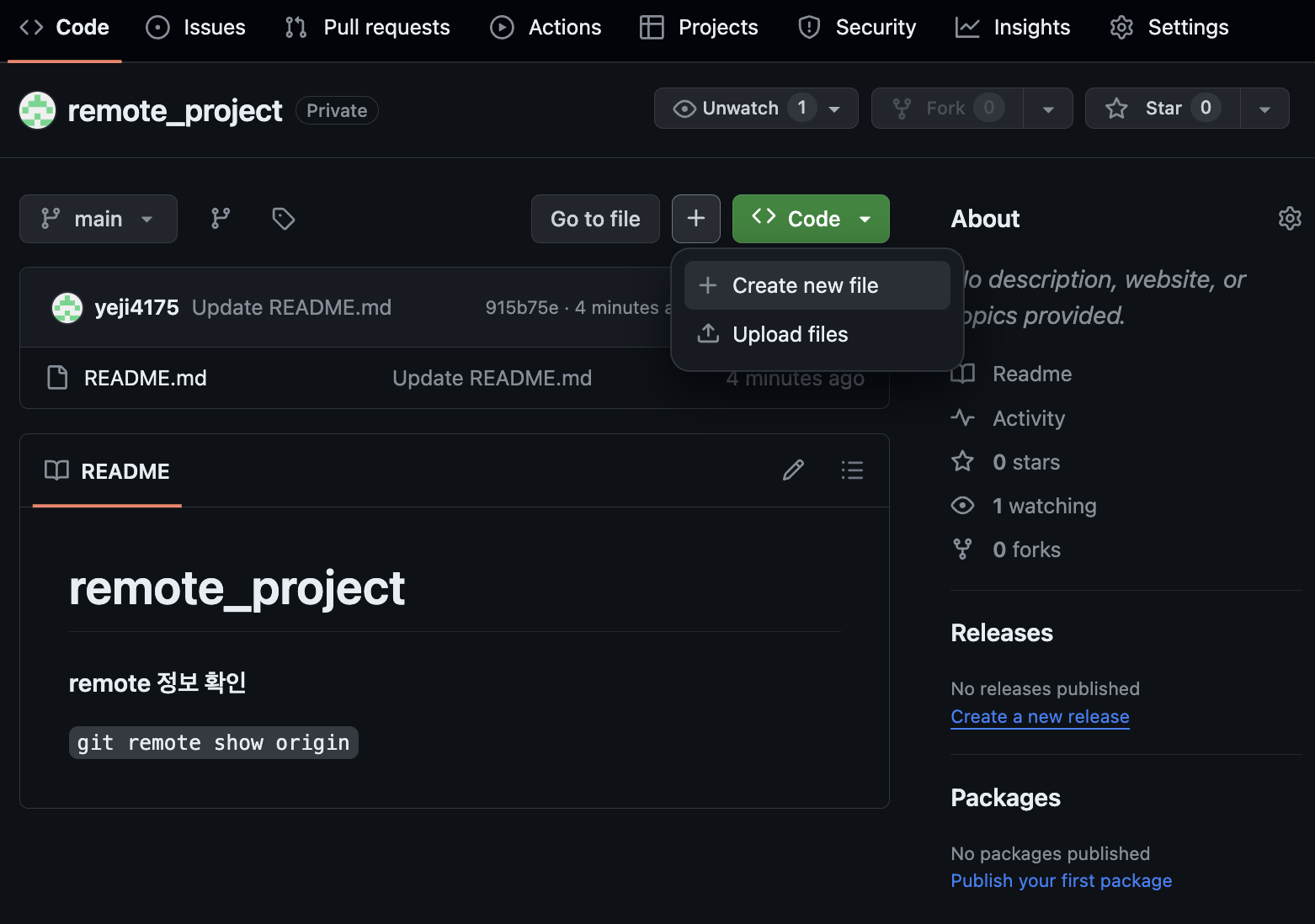Click the README.md file icon
This screenshot has height=924, width=1315.
(57, 378)
